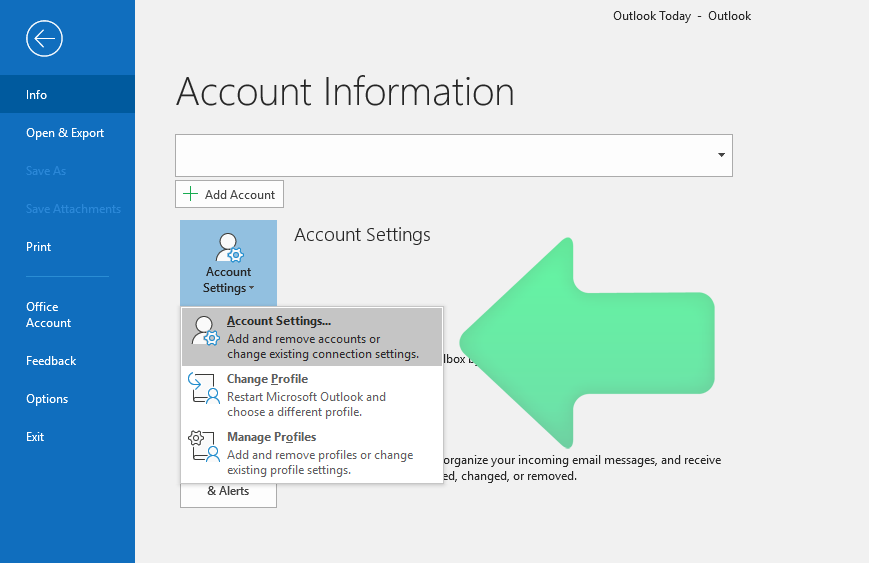The width and height of the screenshot is (869, 563).
Task: Click the small arrow next to Settings label
Action: coord(252,288)
